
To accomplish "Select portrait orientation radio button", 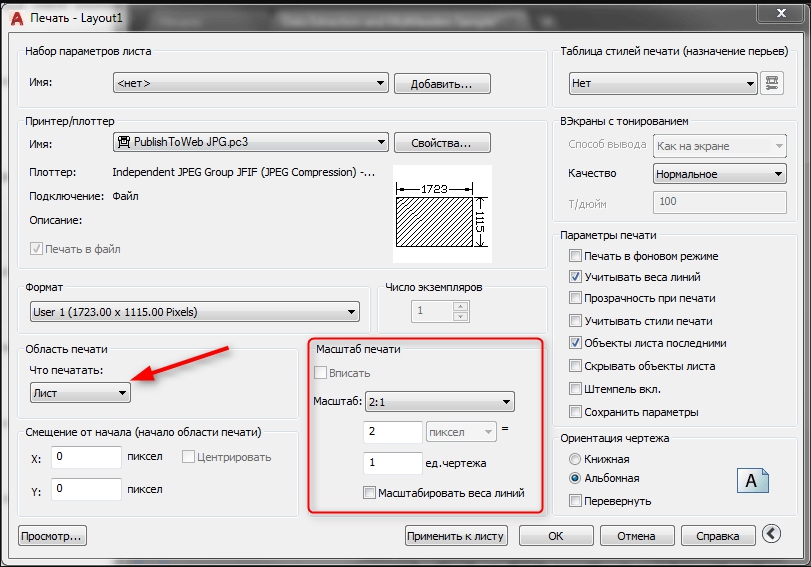I will click(x=575, y=459).
